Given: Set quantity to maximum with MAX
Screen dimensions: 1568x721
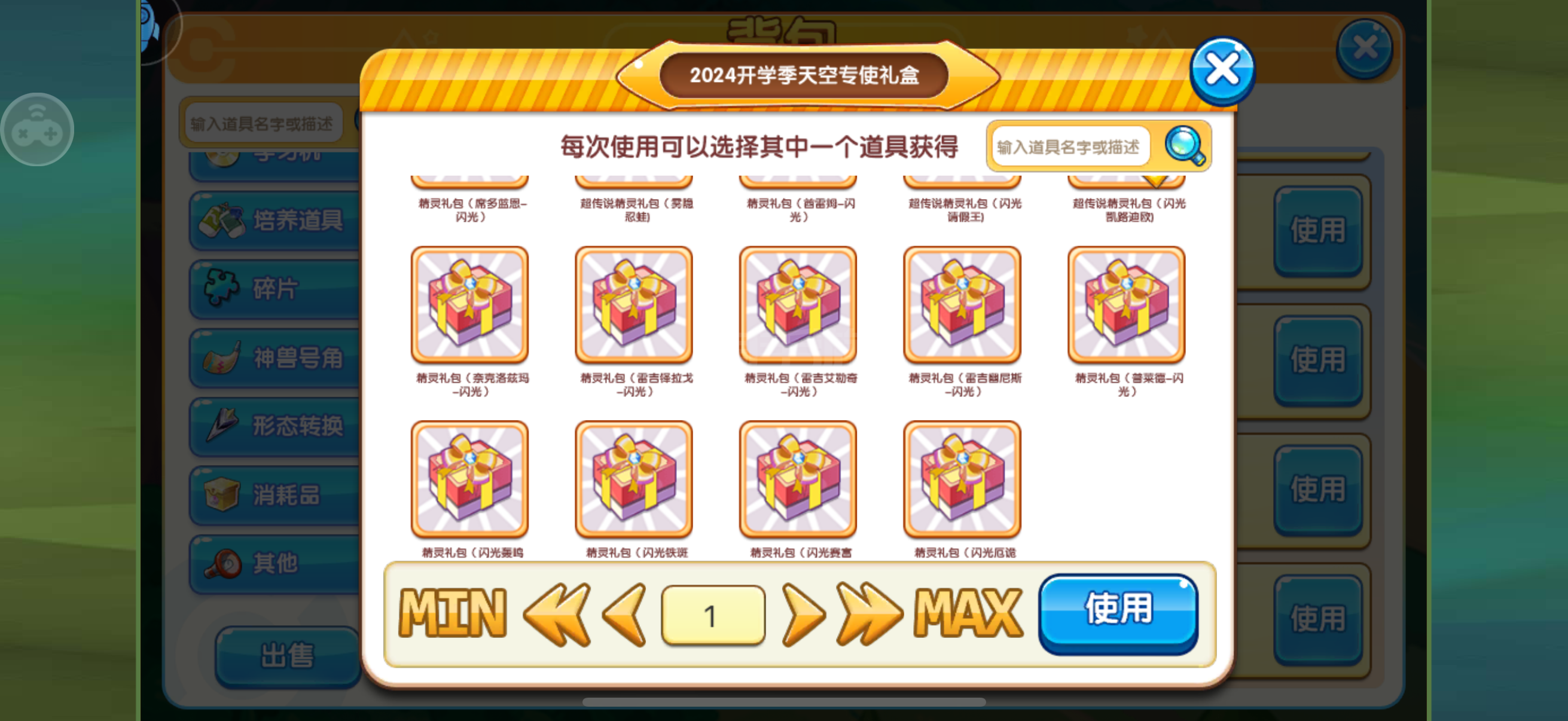Looking at the screenshot, I should tap(968, 613).
